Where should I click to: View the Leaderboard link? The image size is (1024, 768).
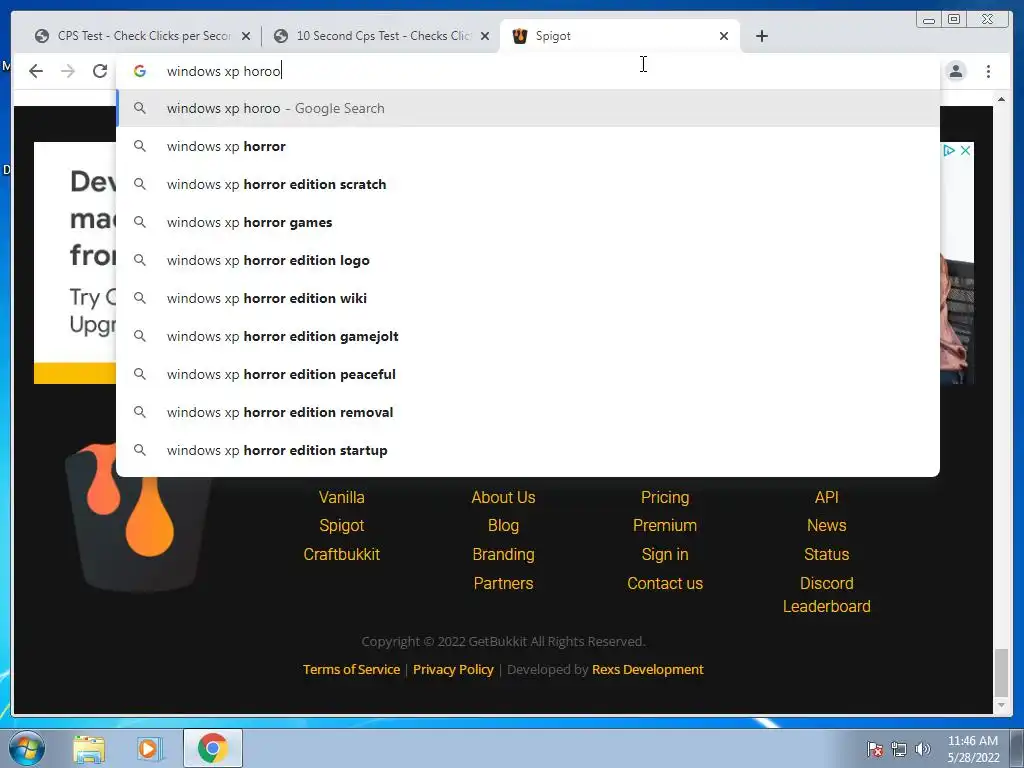click(827, 607)
